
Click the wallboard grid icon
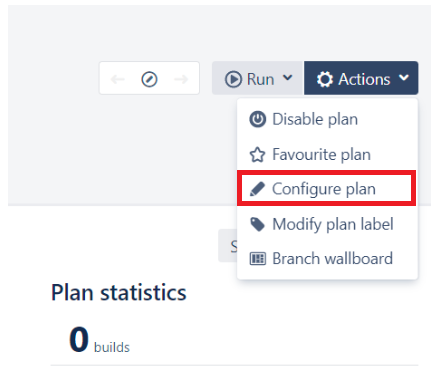(258, 259)
